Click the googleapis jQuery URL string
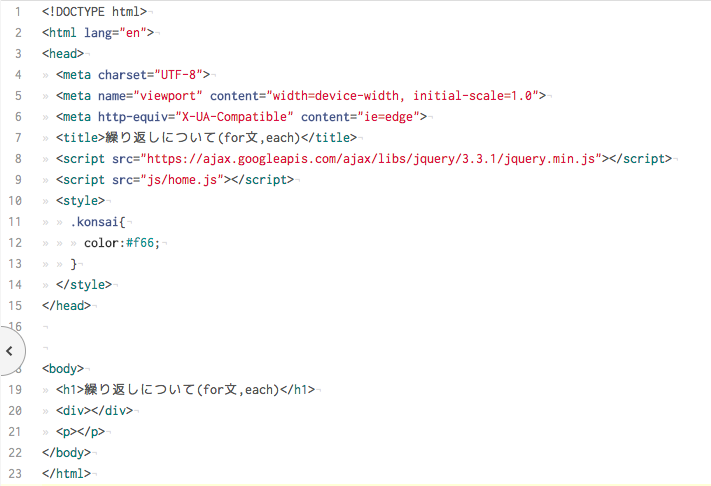The height and width of the screenshot is (486, 711). pyautogui.click(x=371, y=159)
